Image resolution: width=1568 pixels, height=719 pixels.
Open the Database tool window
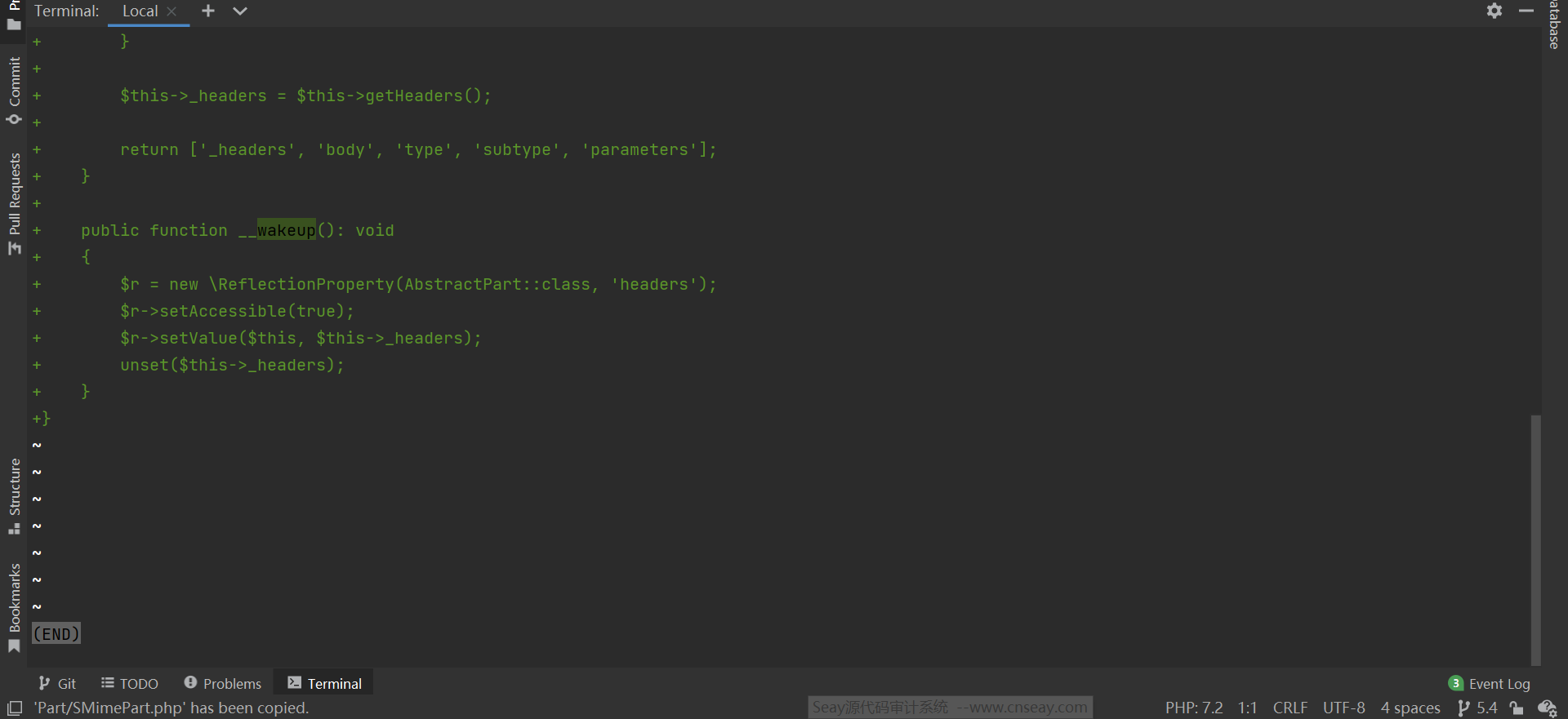(x=1553, y=24)
